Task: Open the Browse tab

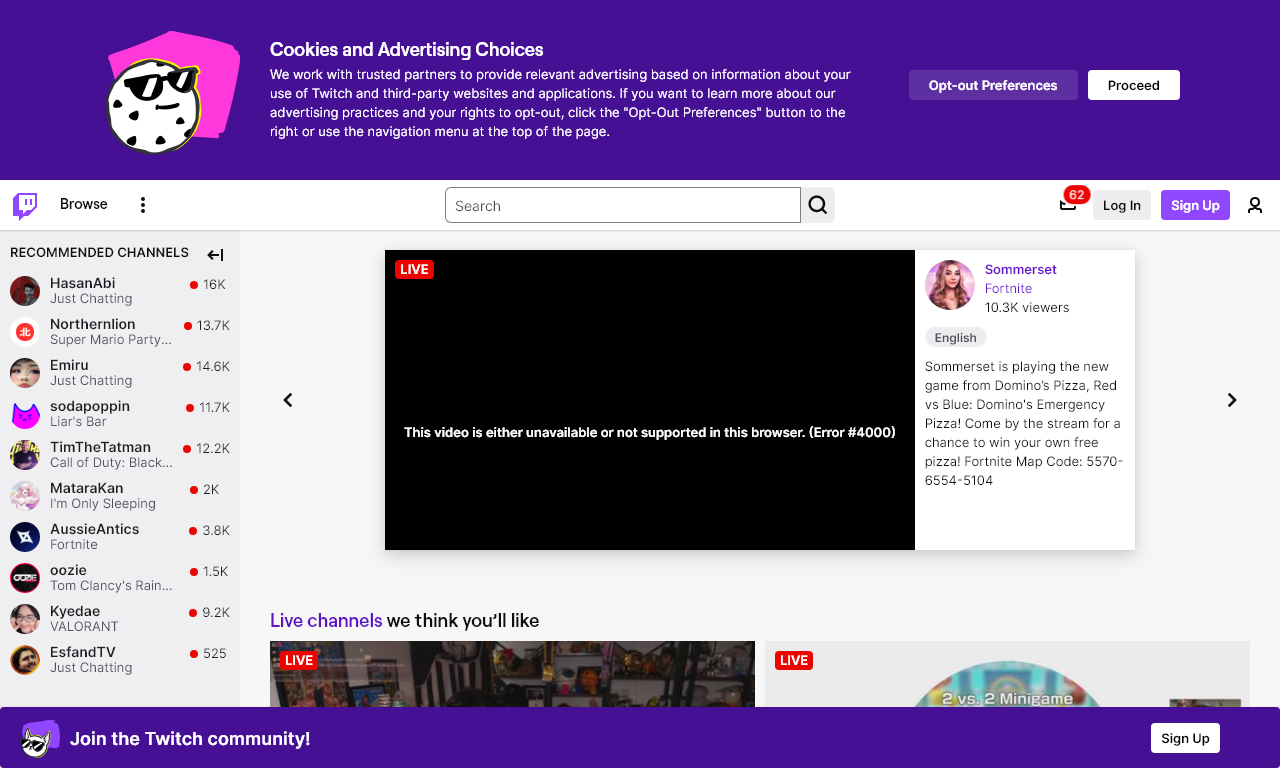Action: pyautogui.click(x=84, y=204)
